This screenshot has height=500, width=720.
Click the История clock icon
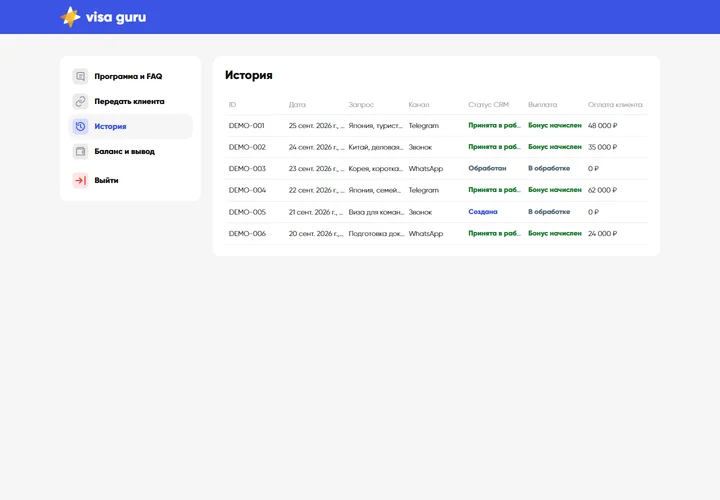click(x=80, y=126)
